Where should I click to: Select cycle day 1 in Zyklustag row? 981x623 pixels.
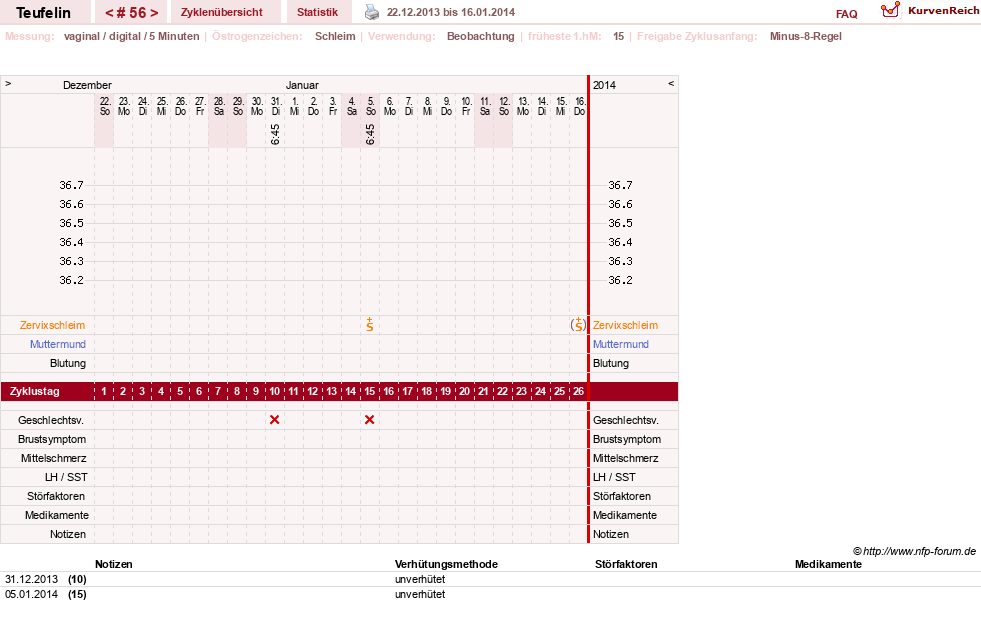click(104, 392)
